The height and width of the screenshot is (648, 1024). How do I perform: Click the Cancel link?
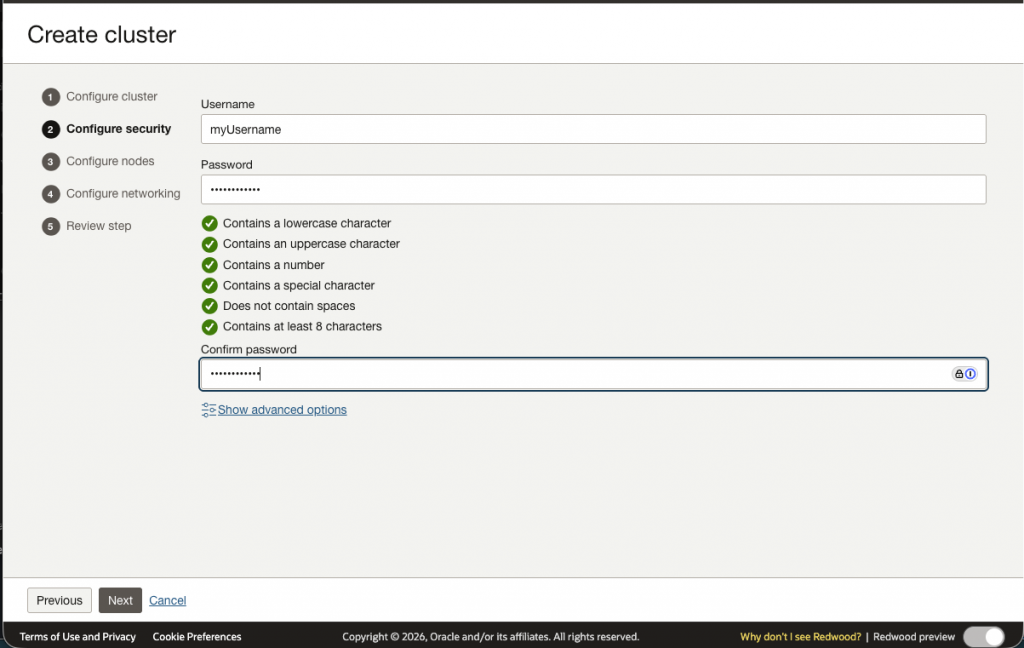[x=168, y=601]
